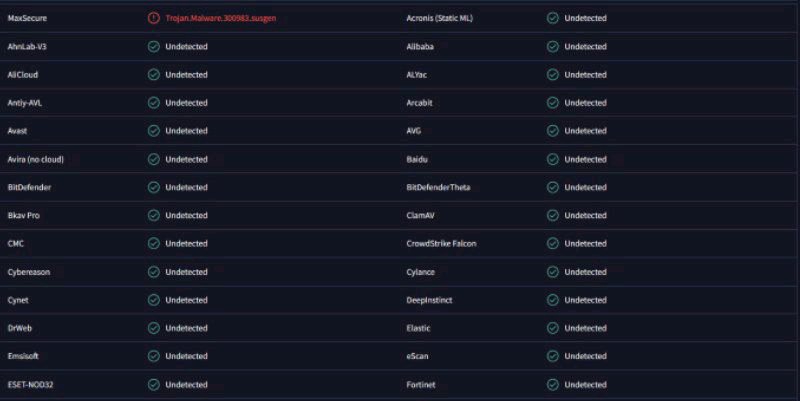
Task: Click the green check icon for ESET-NOD32
Action: tap(153, 384)
